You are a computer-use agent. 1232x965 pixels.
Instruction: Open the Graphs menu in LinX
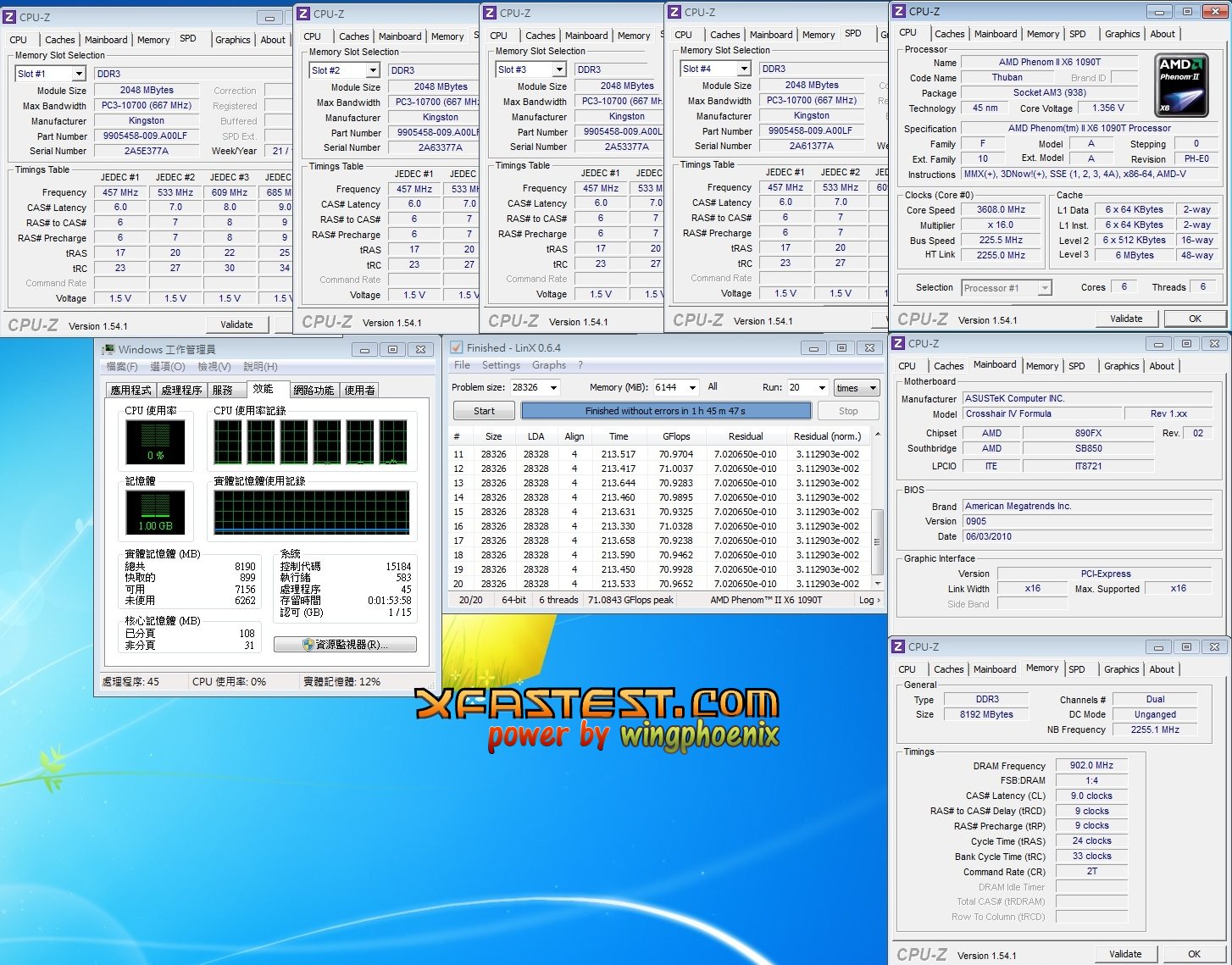[549, 365]
